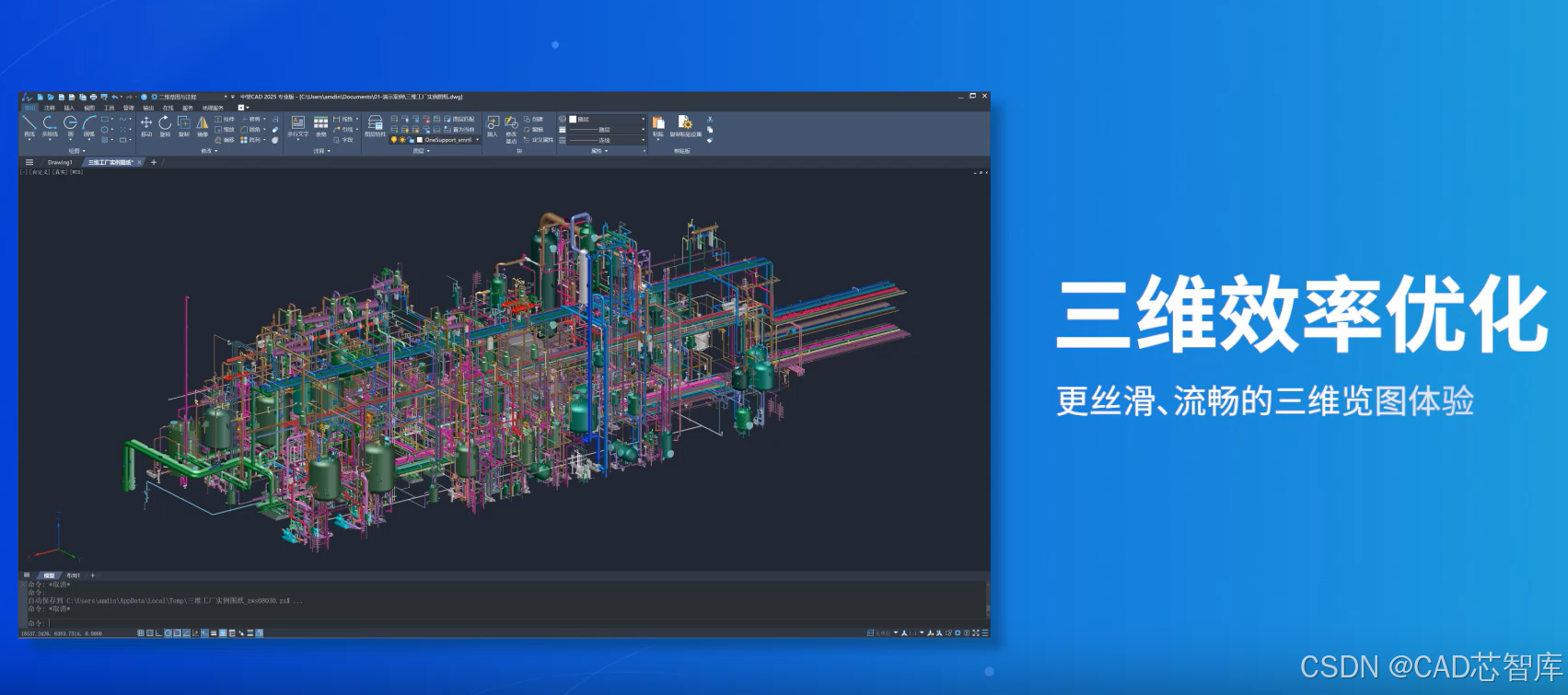Click the Set Current (置为当前) layer button
The height and width of the screenshot is (695, 1568).
click(x=459, y=129)
